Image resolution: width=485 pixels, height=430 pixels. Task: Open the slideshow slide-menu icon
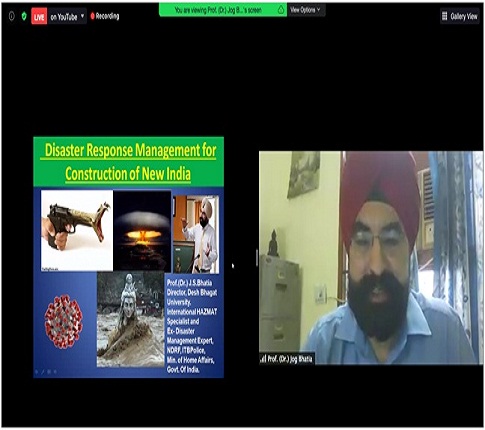pos(49,372)
